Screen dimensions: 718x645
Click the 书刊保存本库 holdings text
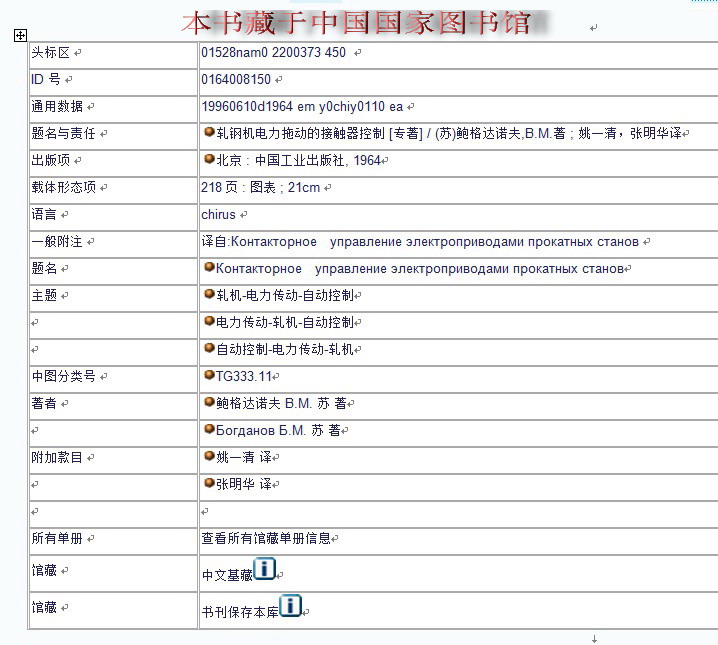(240, 612)
